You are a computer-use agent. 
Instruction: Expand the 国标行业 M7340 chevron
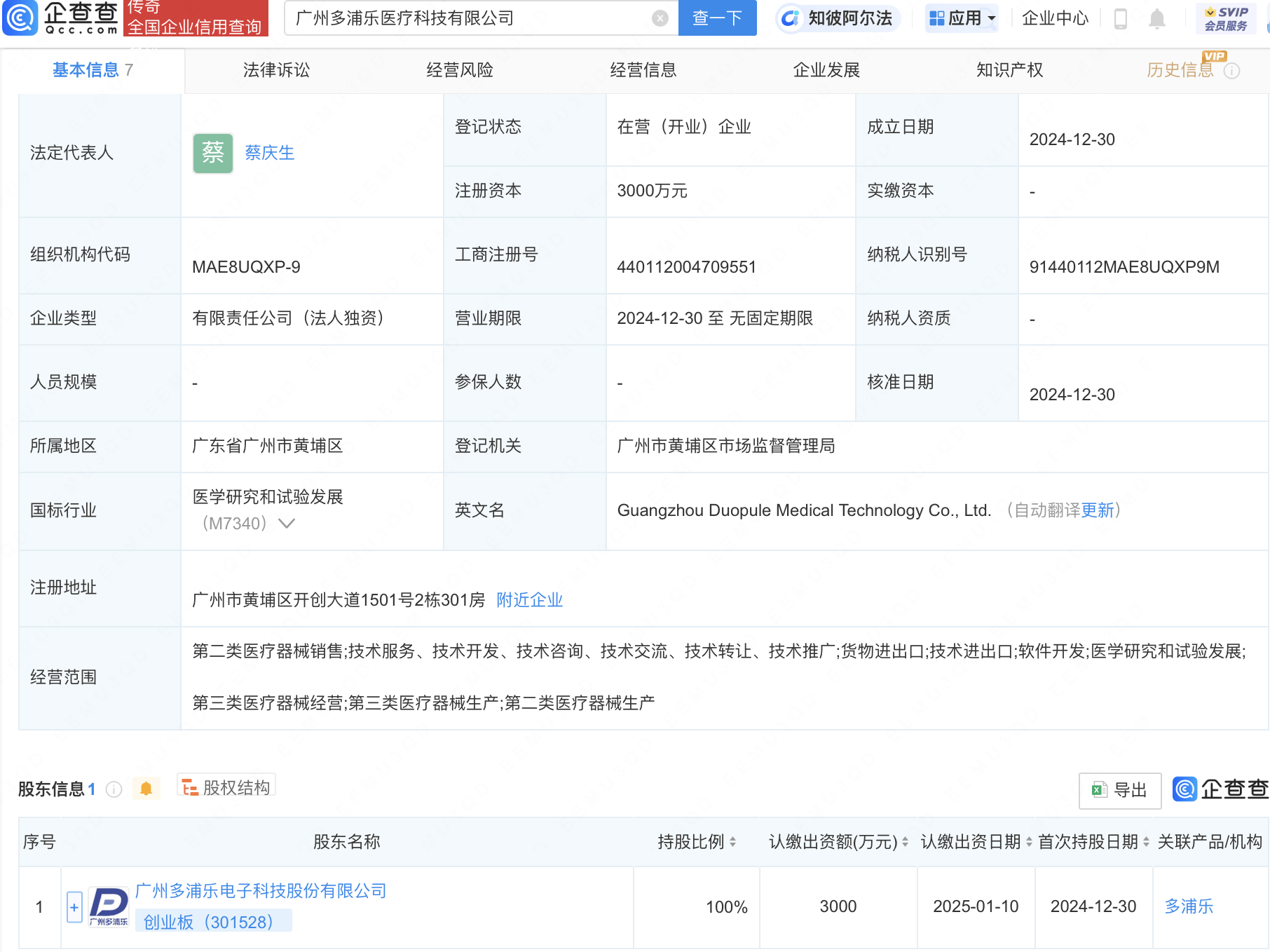(287, 524)
